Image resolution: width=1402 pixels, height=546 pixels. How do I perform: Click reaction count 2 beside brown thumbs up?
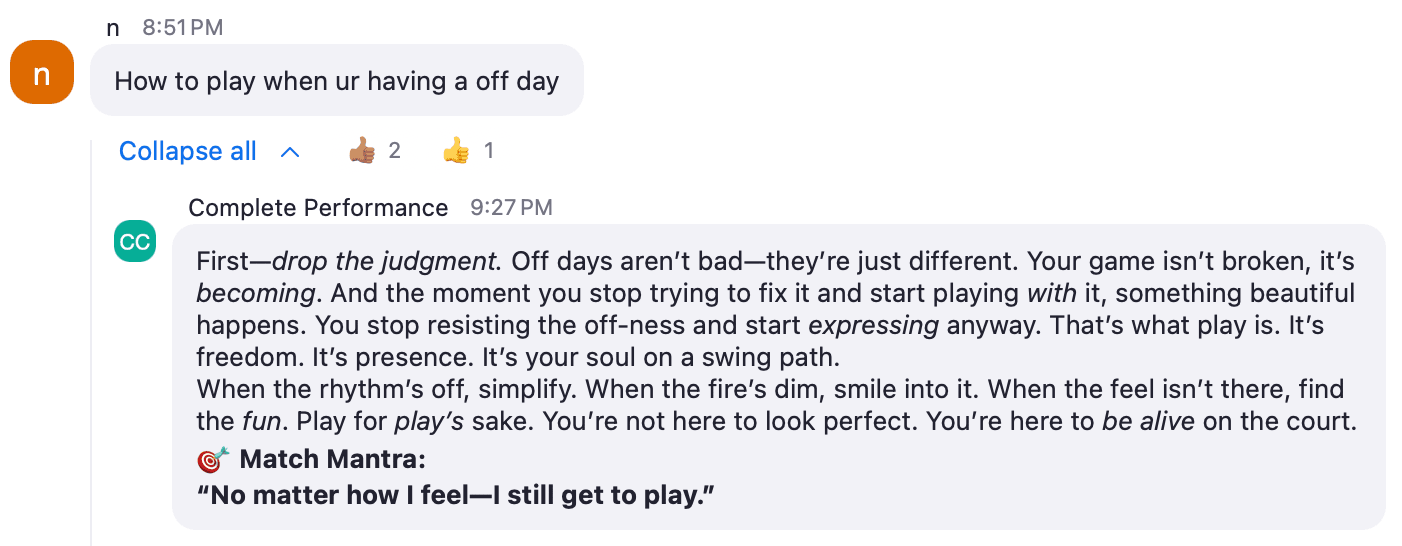point(394,151)
